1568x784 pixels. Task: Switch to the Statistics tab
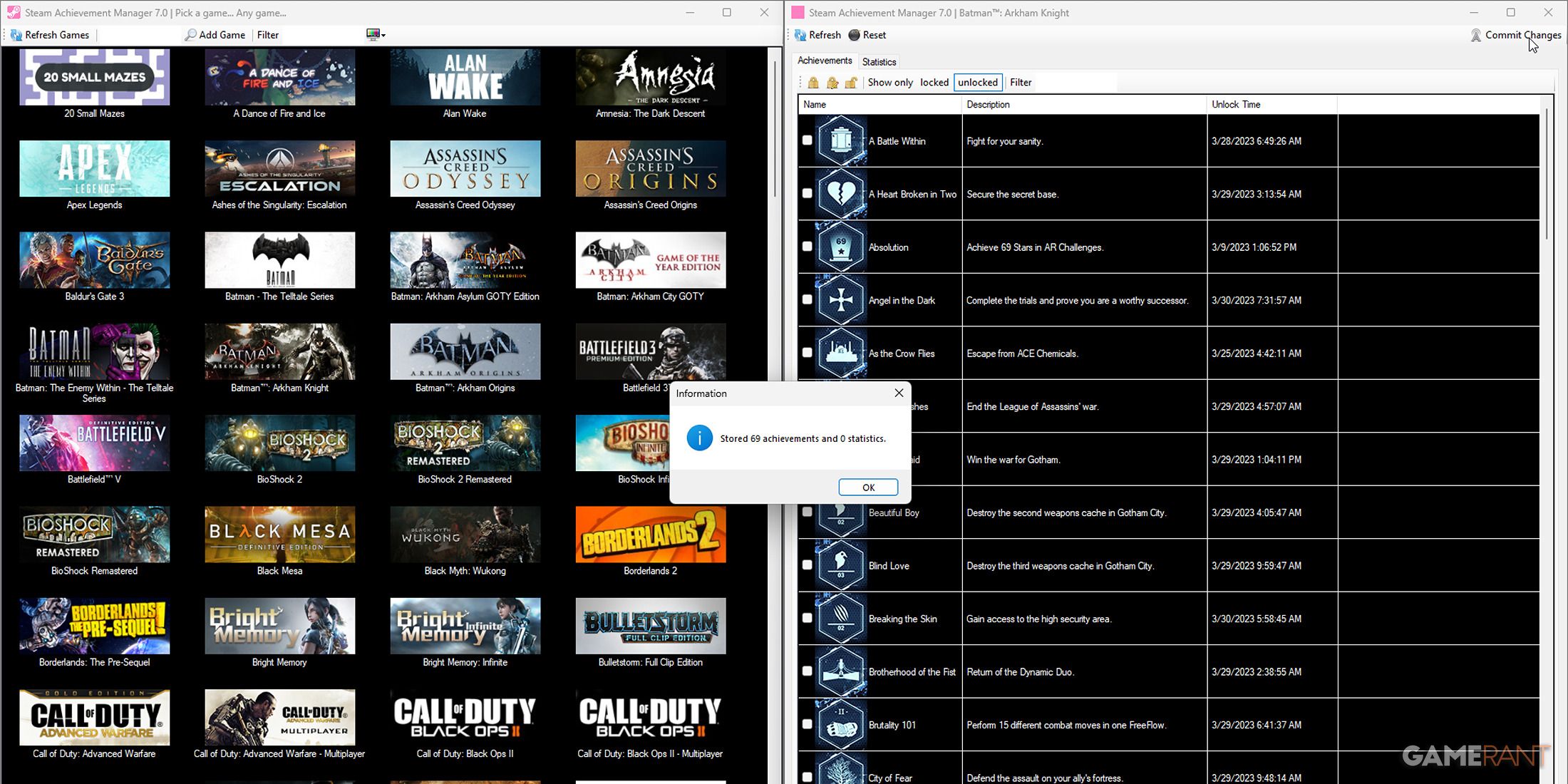point(879,62)
